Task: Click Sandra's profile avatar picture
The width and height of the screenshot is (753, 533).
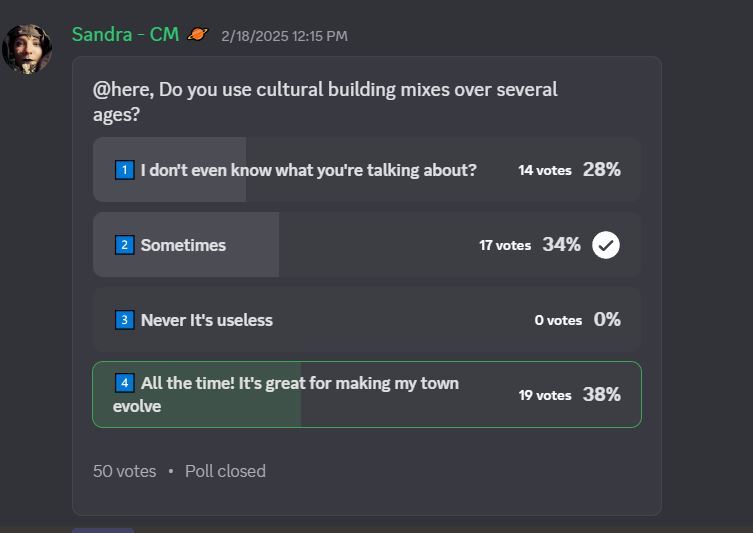Action: click(27, 49)
